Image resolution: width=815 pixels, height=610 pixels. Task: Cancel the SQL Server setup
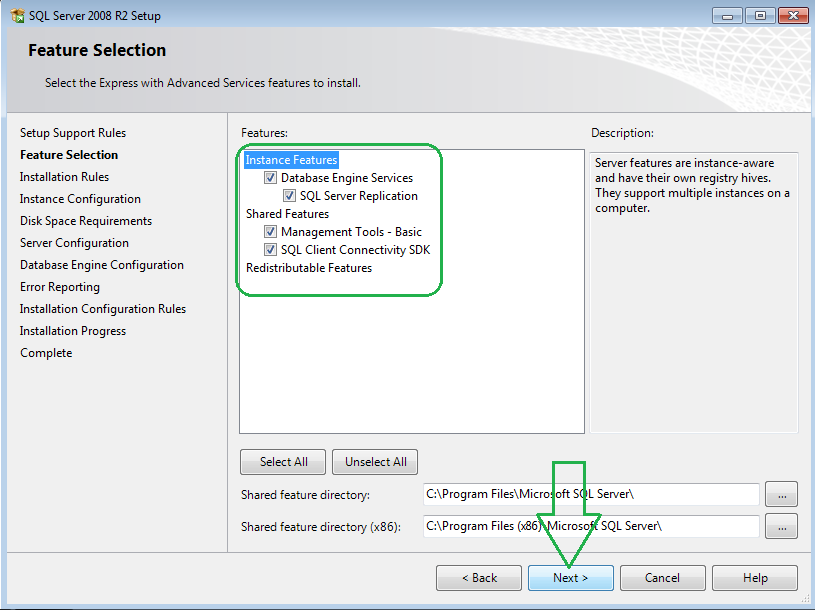point(663,578)
